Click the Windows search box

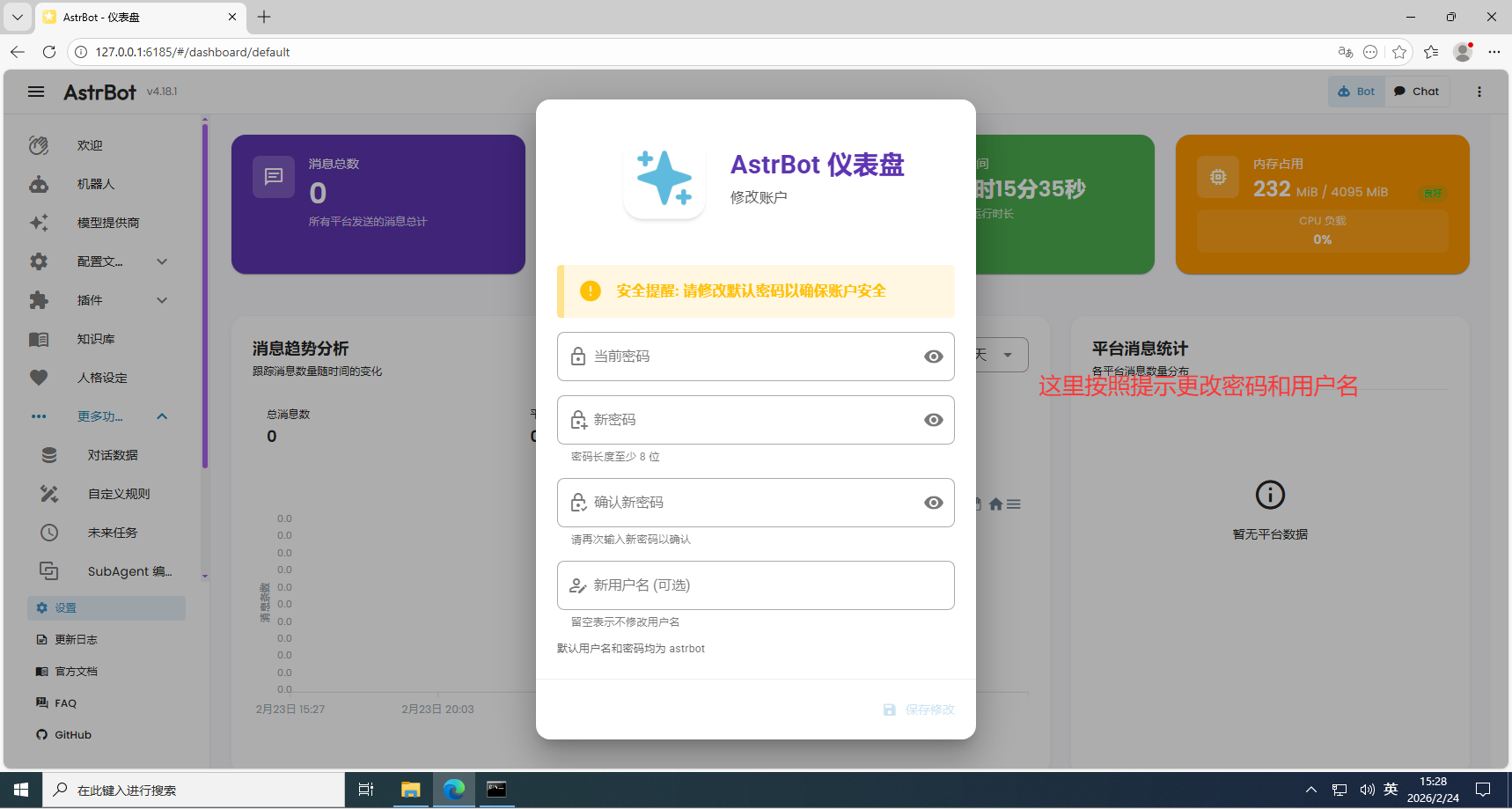(x=194, y=790)
